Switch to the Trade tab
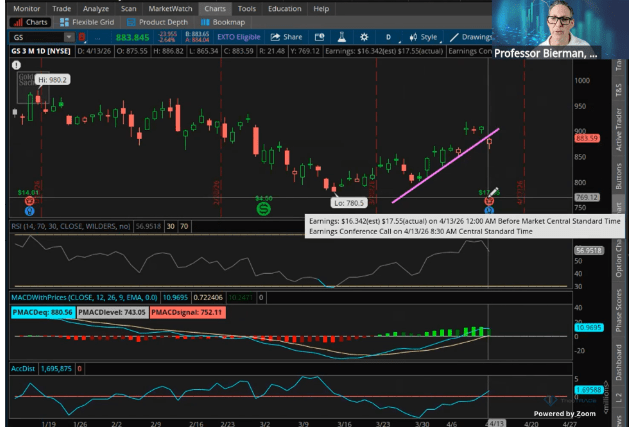Image resolution: width=635 pixels, height=427 pixels. [62, 9]
